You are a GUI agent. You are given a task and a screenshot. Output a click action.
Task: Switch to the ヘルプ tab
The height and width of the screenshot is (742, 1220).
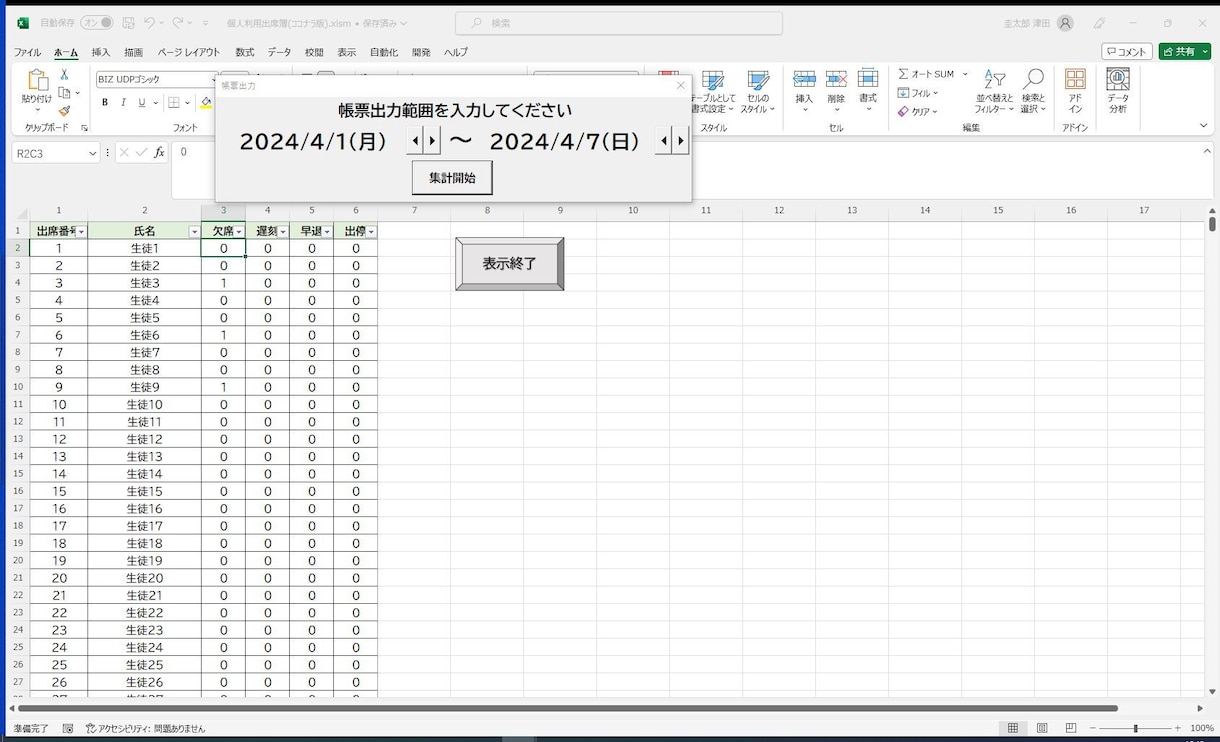pyautogui.click(x=456, y=52)
